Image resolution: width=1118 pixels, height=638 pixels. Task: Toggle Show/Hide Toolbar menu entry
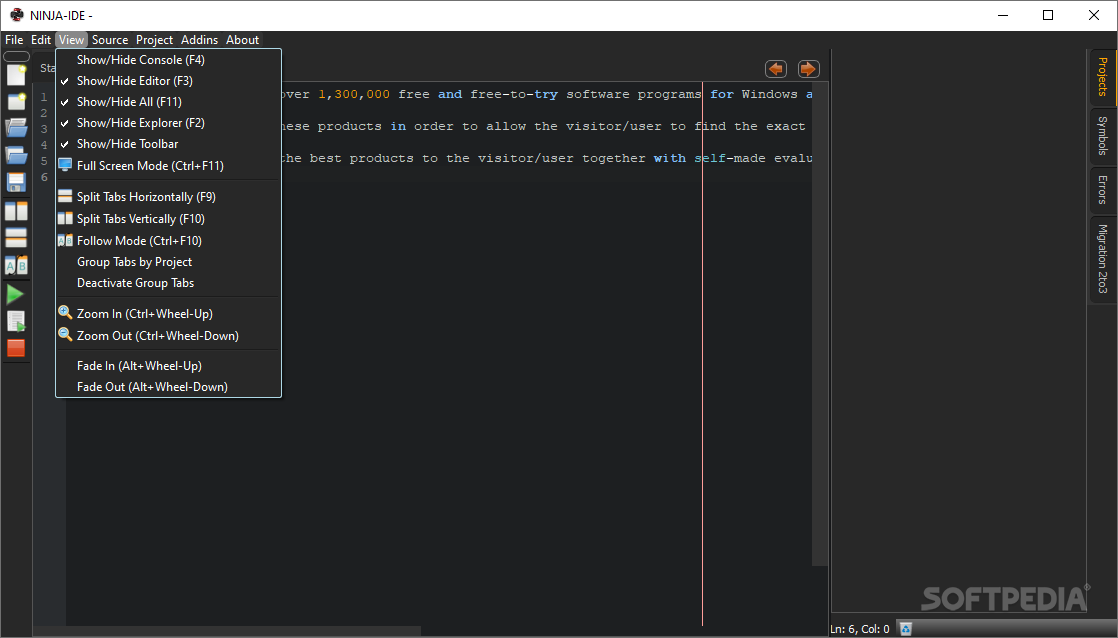168,144
